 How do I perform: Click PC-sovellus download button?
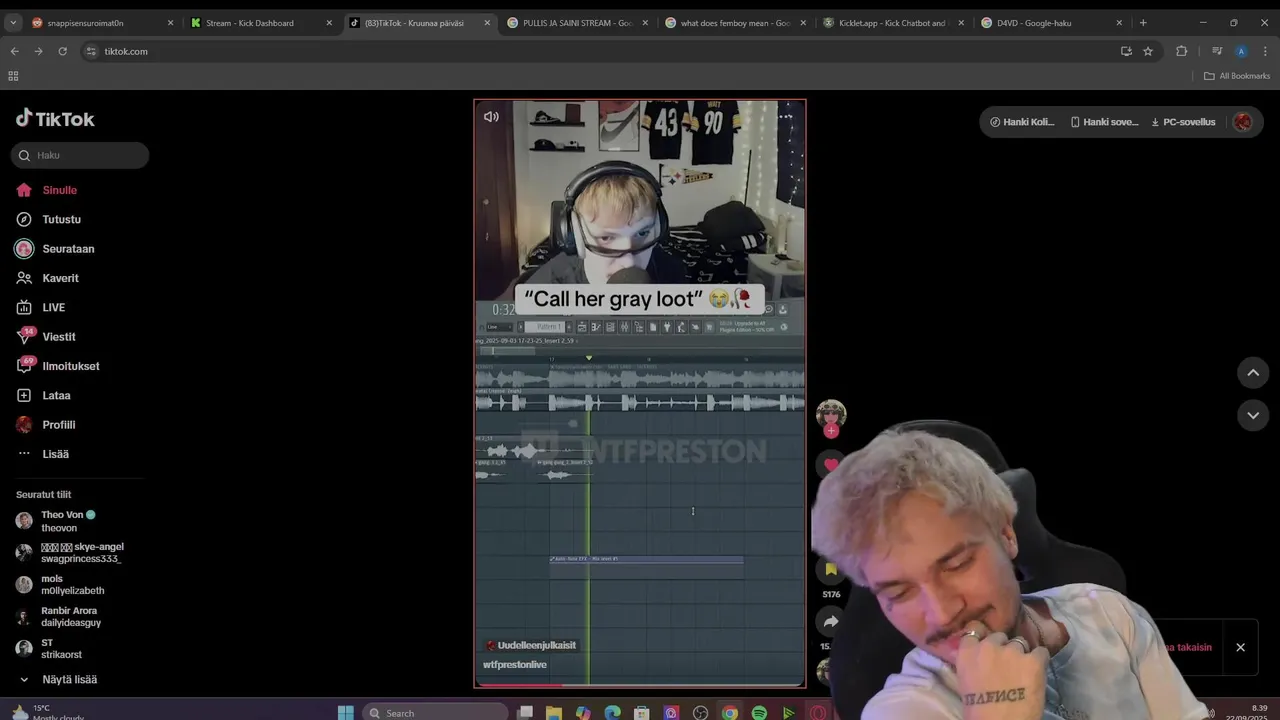[x=1184, y=122]
